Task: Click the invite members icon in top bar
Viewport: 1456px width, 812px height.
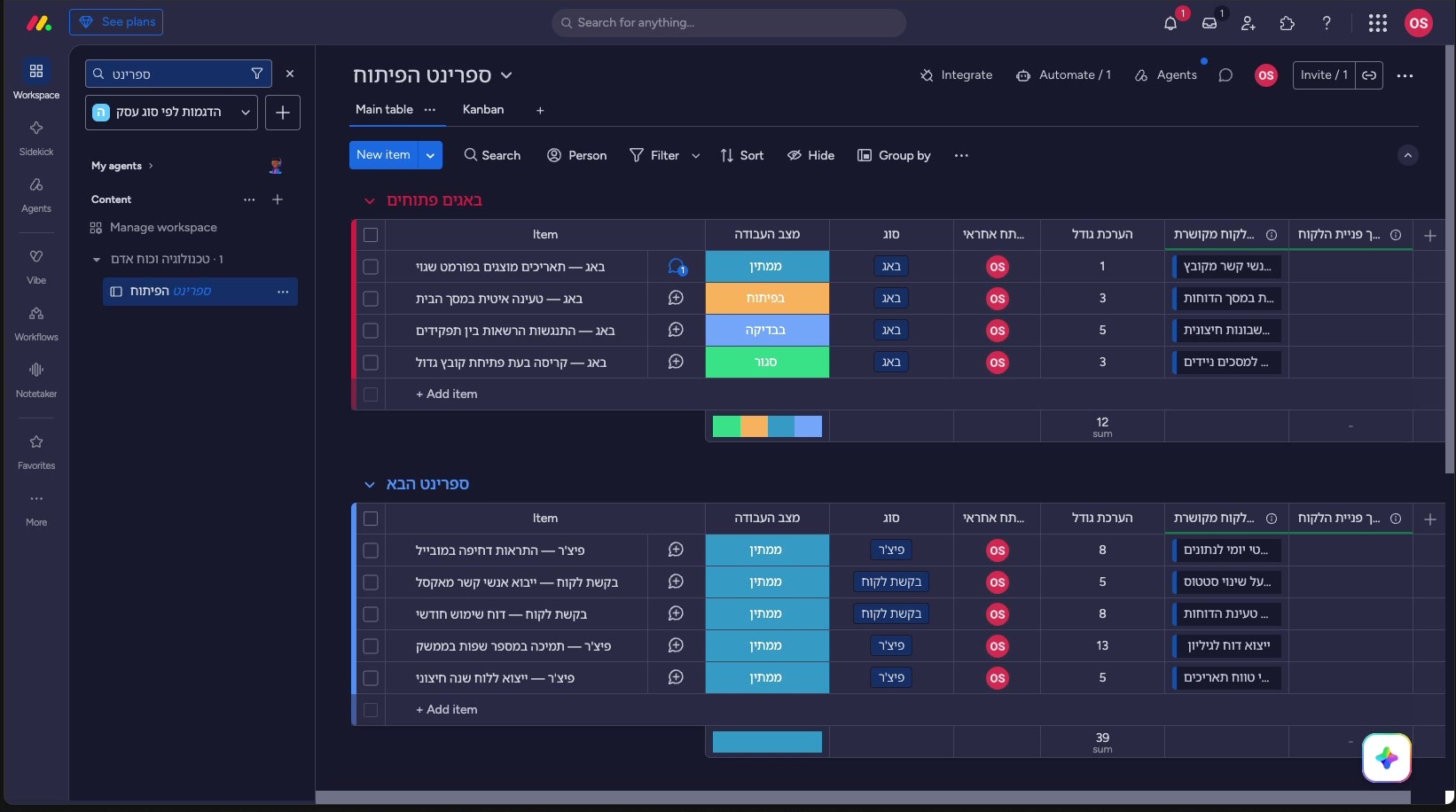Action: click(x=1249, y=24)
